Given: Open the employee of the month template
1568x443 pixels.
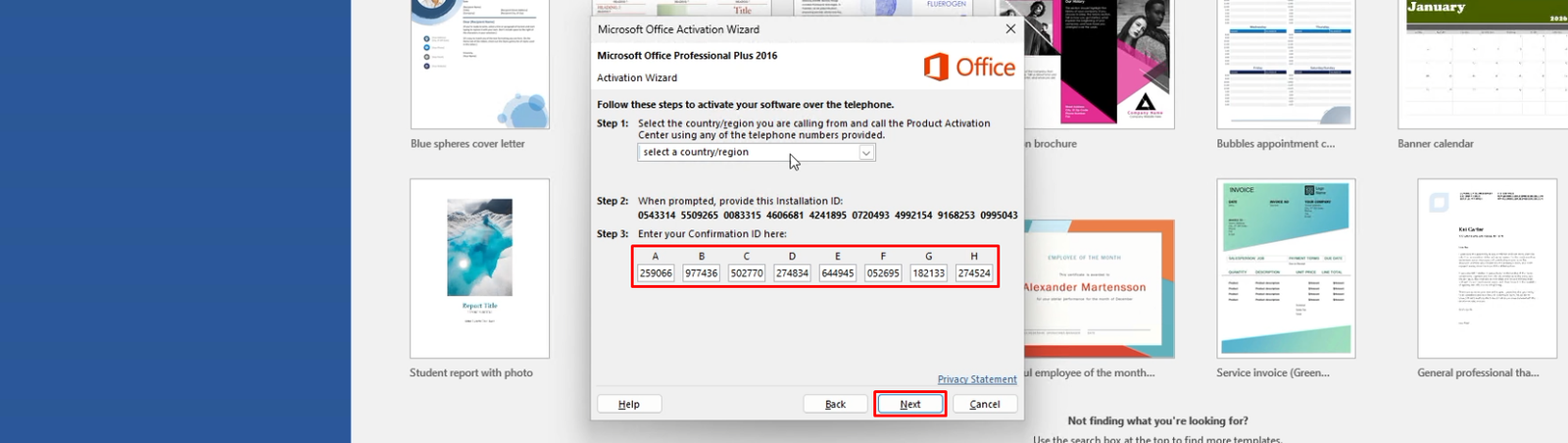Looking at the screenshot, I should tap(1099, 289).
